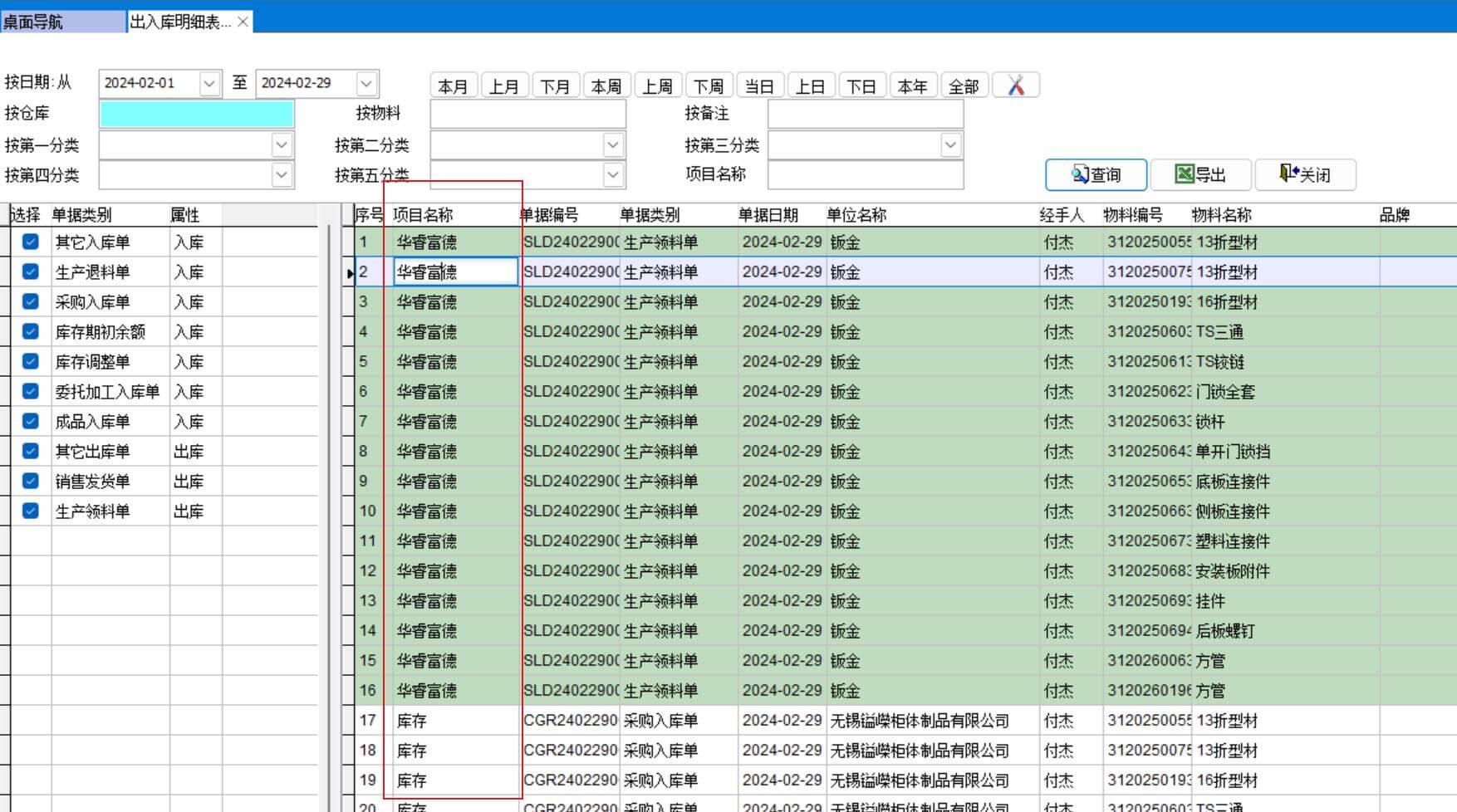Disable the 销售发货单 checkbox

[31, 482]
